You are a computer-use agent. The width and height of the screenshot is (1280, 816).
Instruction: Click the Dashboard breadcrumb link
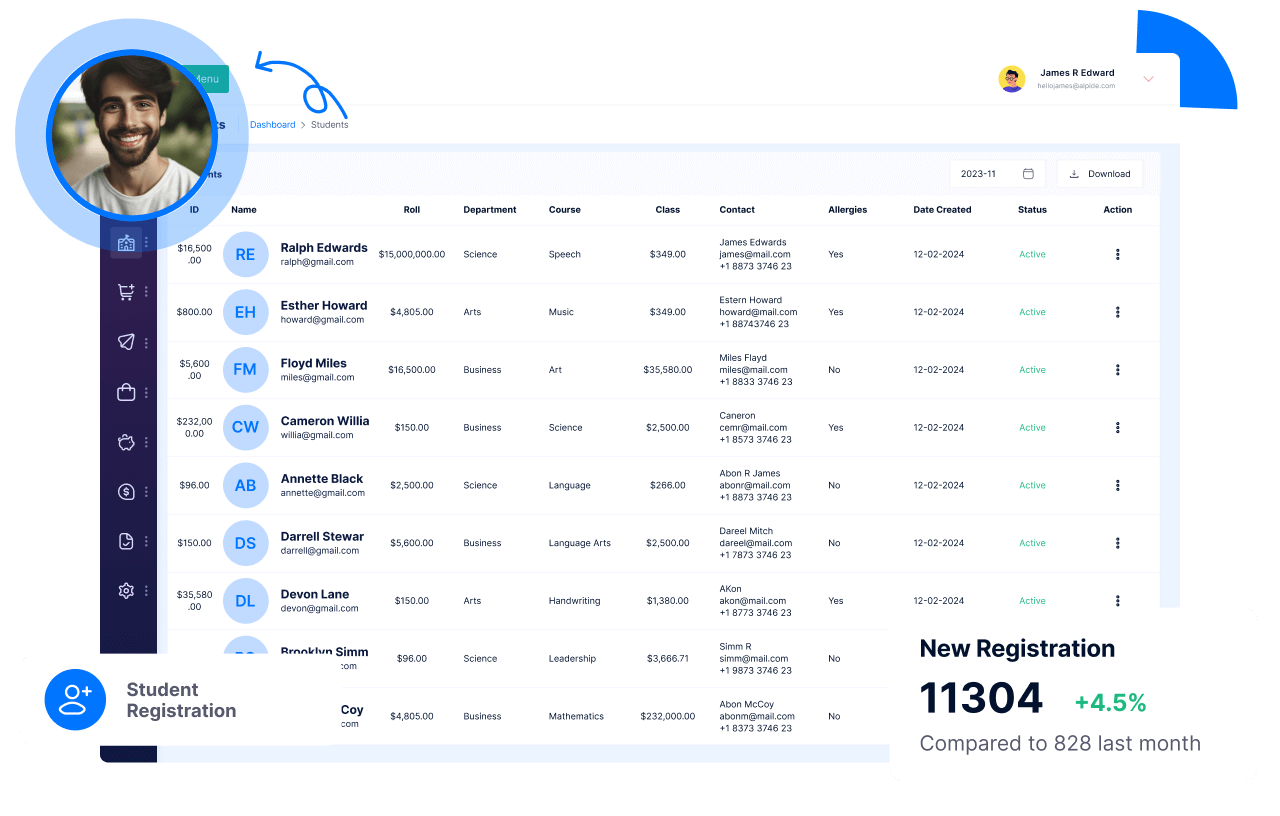click(273, 125)
